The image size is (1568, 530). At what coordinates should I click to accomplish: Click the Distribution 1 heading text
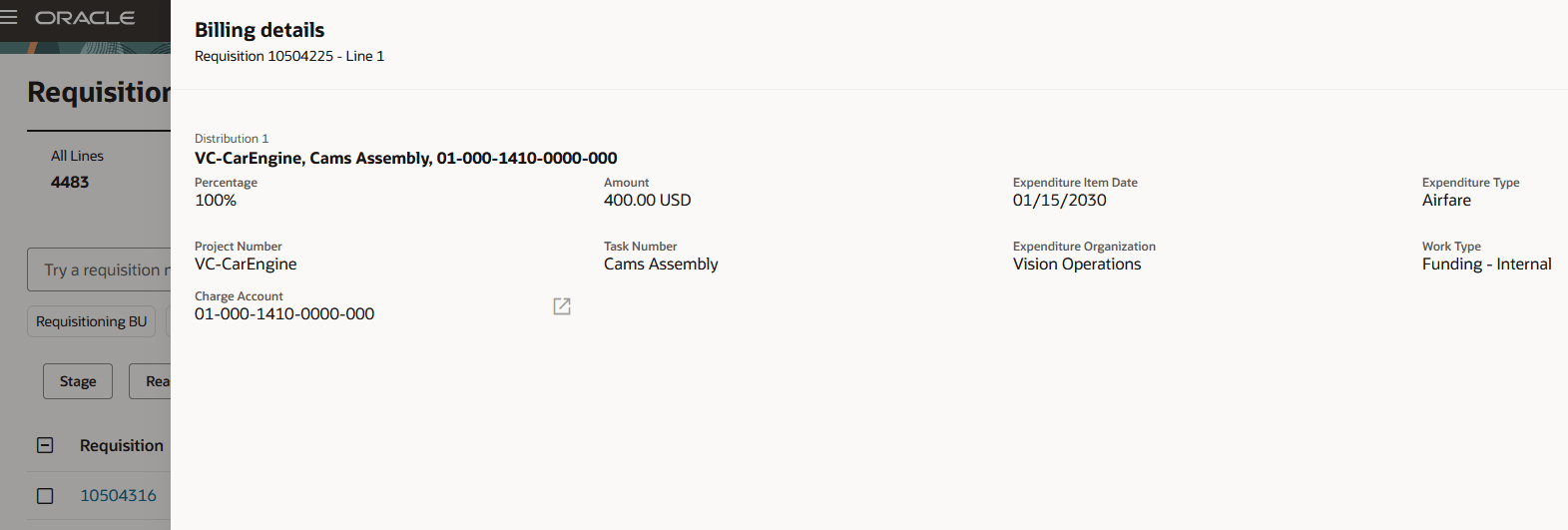pos(232,139)
